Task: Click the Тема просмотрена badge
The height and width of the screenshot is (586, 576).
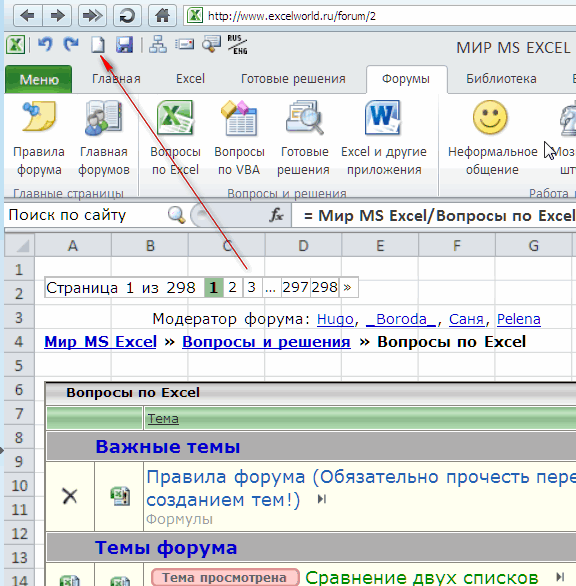Action: pos(225,577)
